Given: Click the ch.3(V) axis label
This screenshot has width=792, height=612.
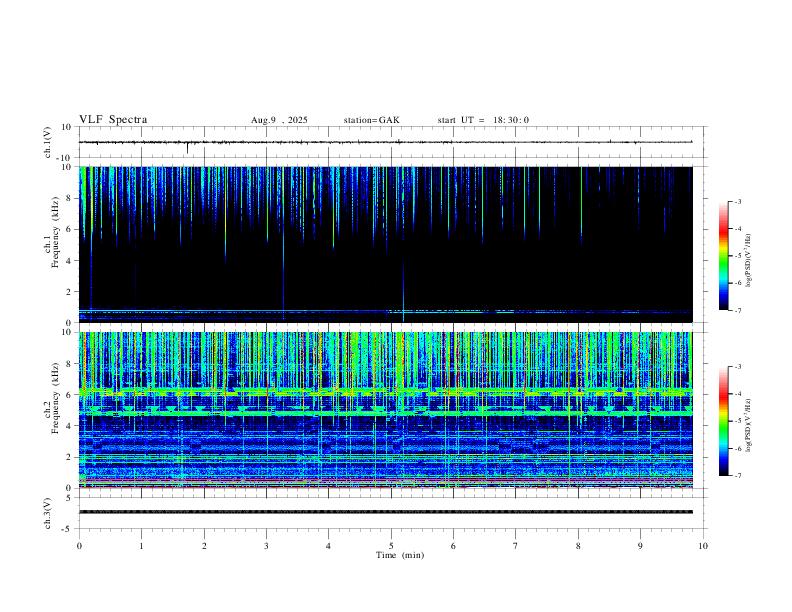Looking at the screenshot, I should tap(47, 512).
